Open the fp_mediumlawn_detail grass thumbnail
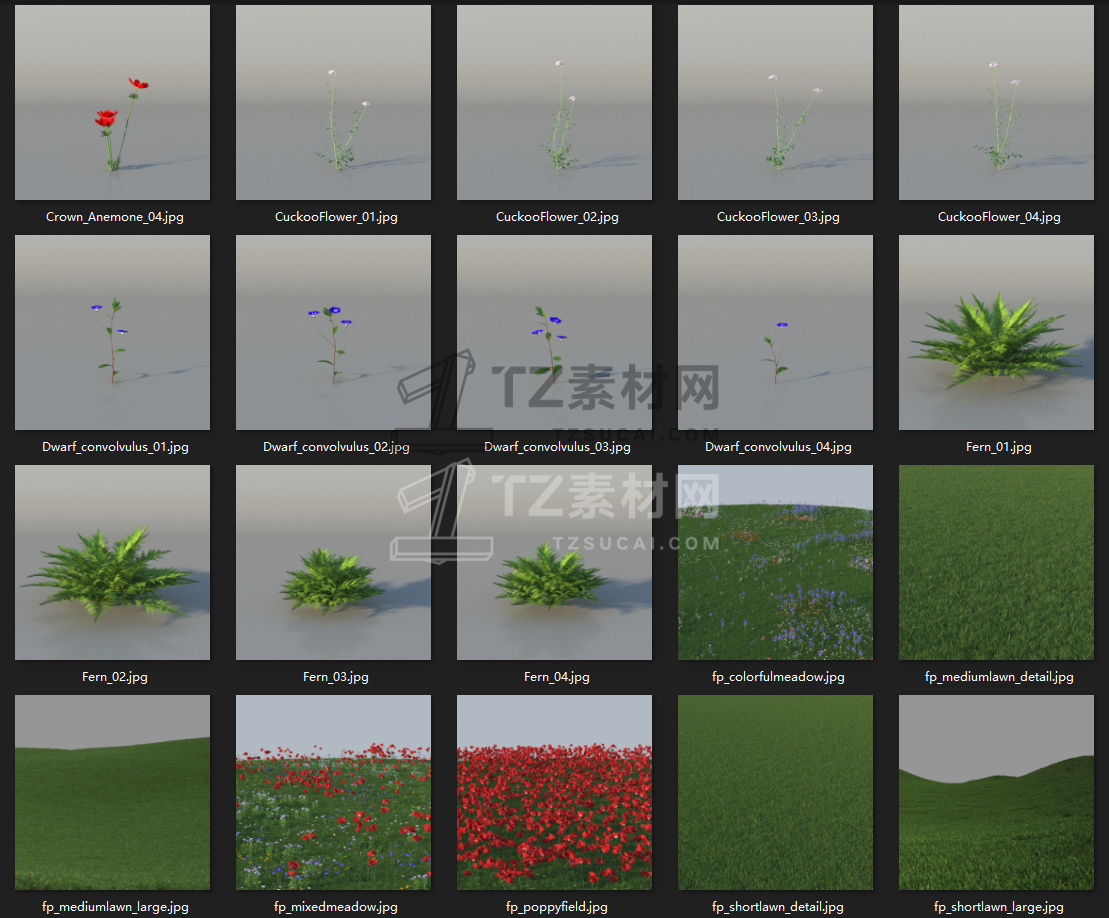Screen dimensions: 1109x918 pyautogui.click(x=996, y=562)
